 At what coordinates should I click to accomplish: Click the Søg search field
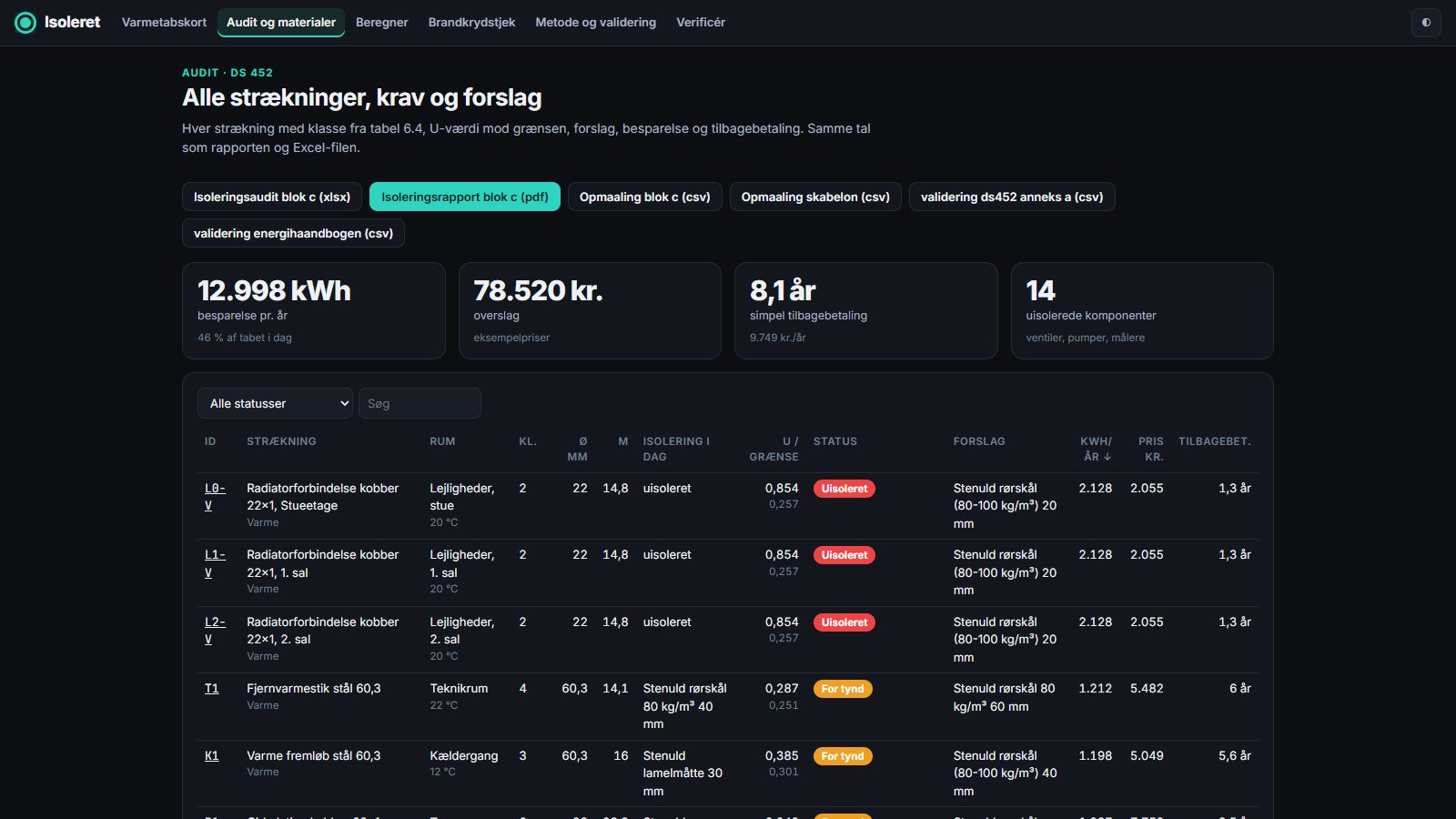point(420,403)
